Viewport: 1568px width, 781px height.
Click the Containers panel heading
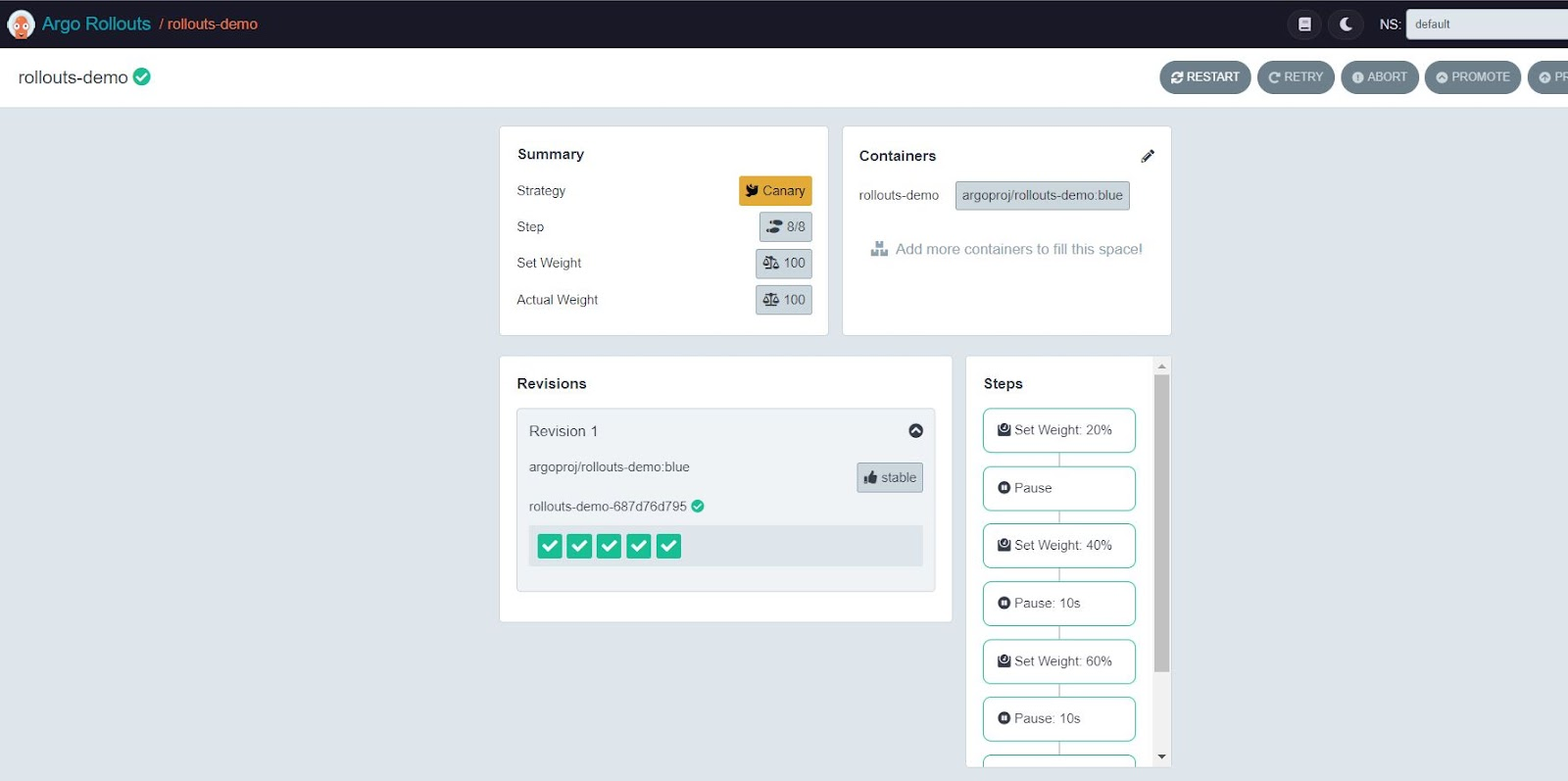898,156
